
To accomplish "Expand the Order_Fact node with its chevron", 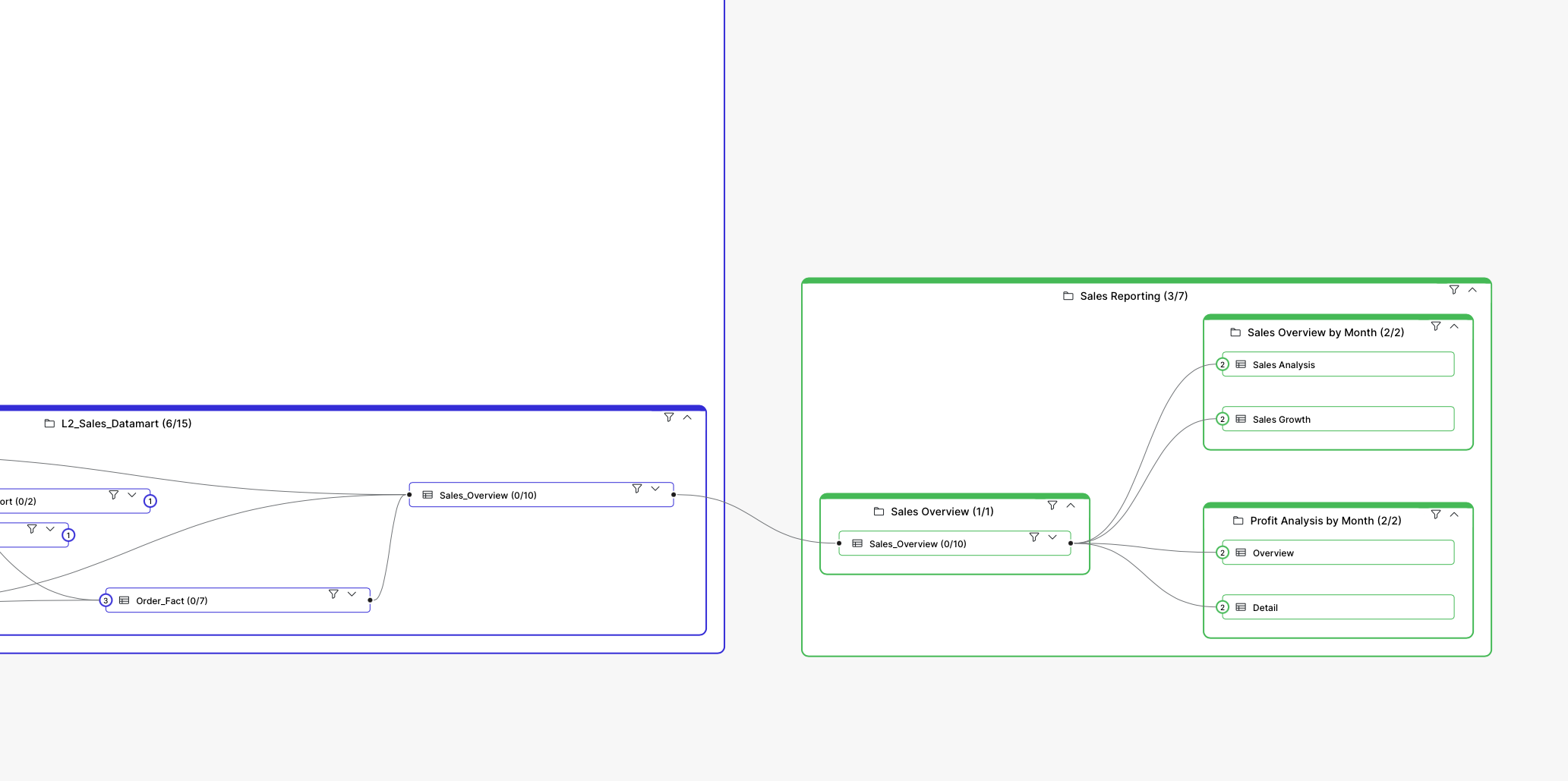I will tap(351, 594).
